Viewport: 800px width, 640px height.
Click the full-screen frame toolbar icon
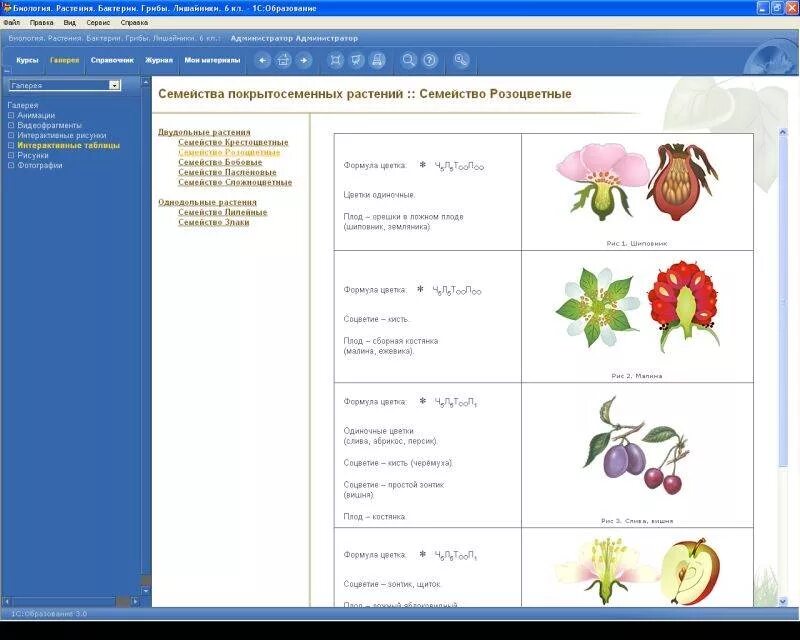pyautogui.click(x=335, y=60)
